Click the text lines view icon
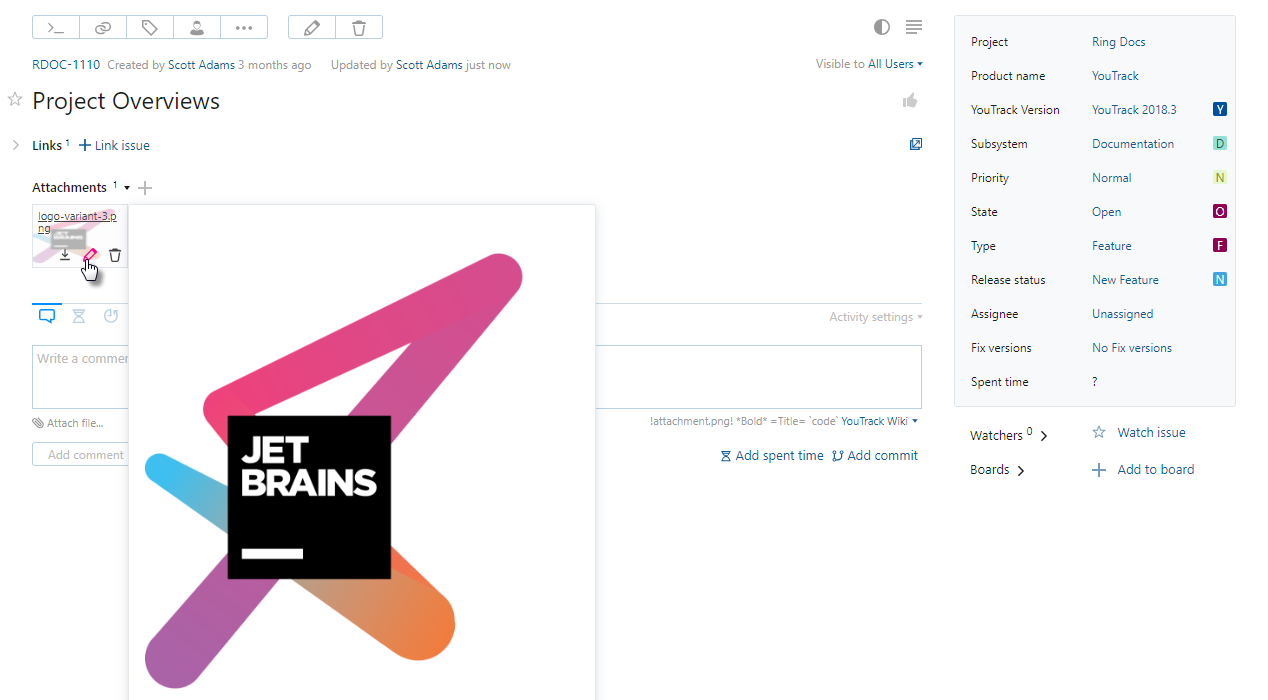 tap(914, 27)
